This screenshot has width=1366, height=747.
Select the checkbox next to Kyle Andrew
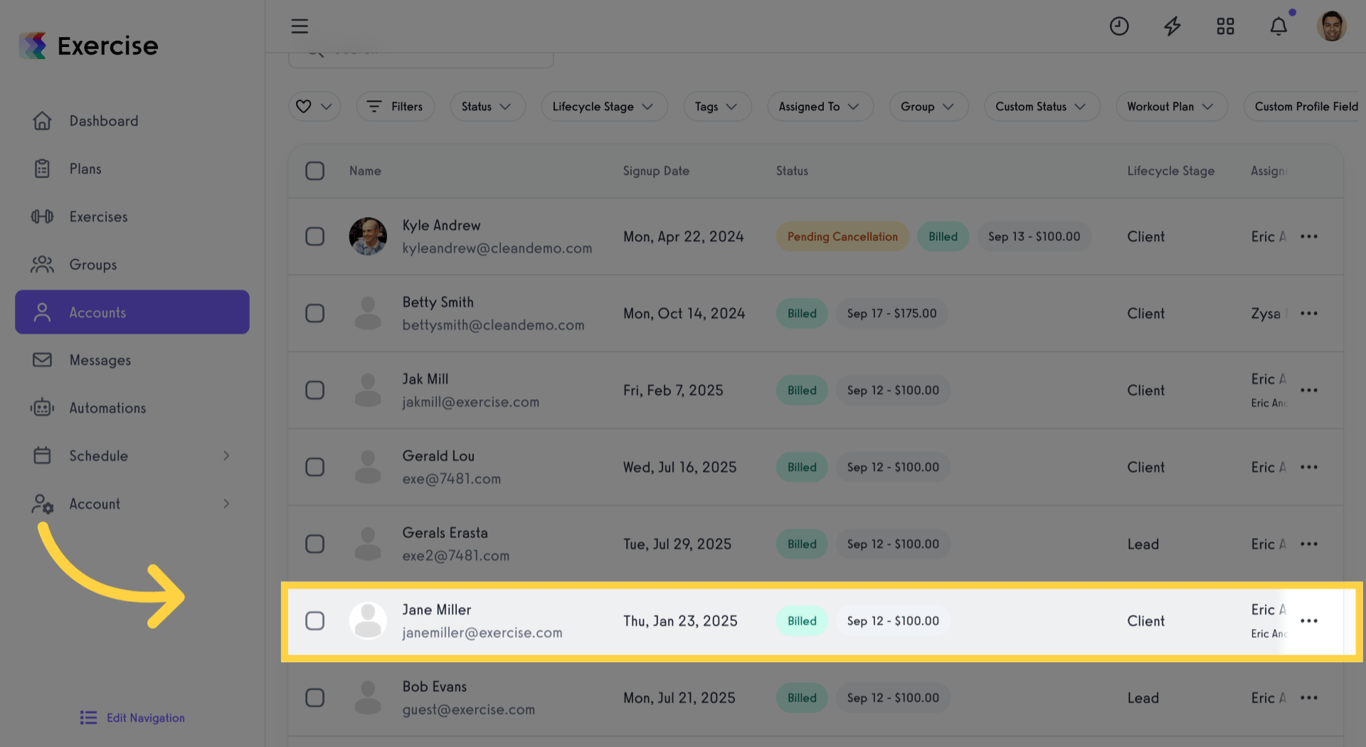[315, 236]
